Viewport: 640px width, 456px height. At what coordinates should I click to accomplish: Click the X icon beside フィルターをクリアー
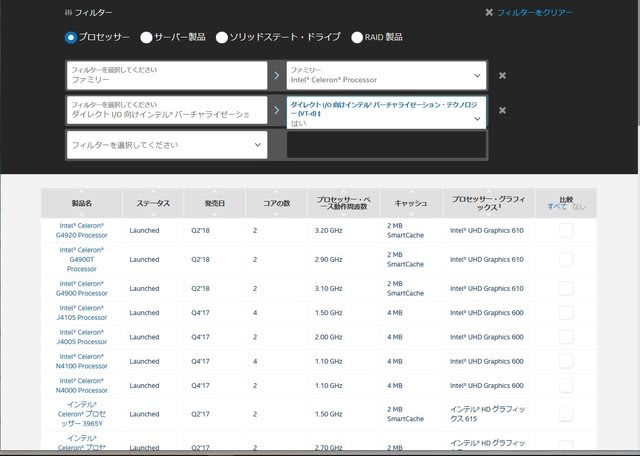pos(489,13)
